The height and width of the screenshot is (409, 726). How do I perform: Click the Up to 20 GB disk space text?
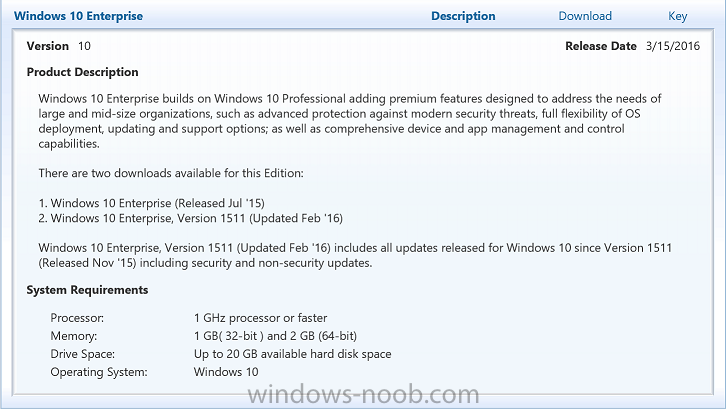[x=292, y=354]
